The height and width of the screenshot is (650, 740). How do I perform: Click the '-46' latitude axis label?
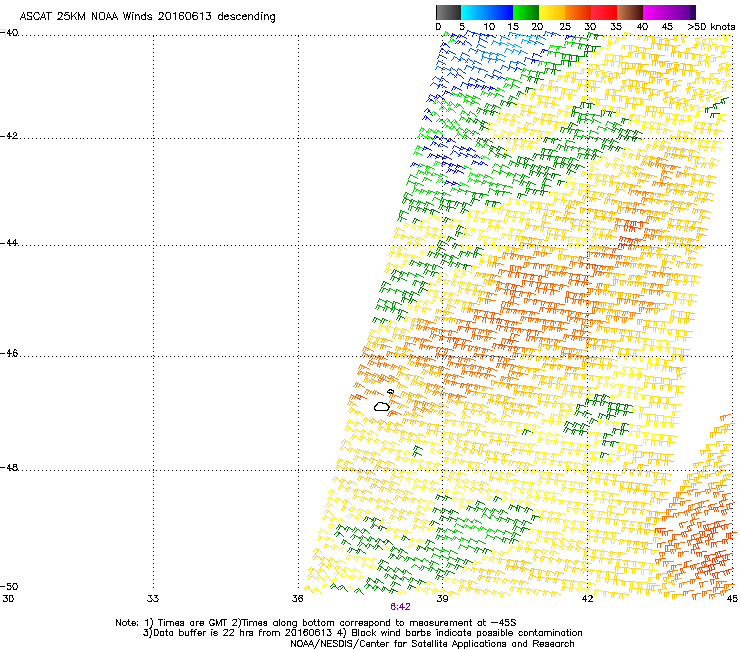tap(9, 354)
